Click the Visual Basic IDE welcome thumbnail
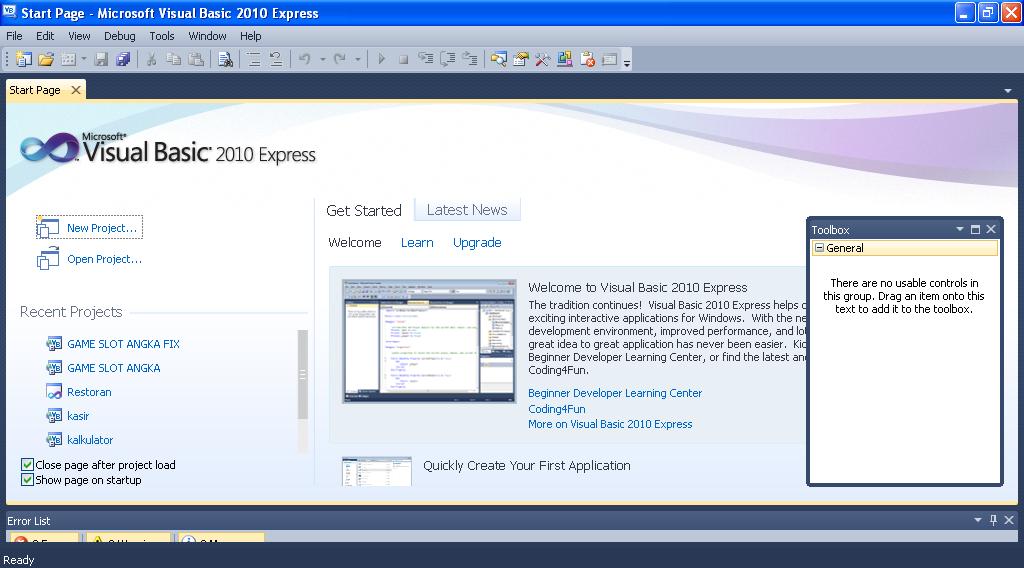This screenshot has height=568, width=1024. point(429,341)
